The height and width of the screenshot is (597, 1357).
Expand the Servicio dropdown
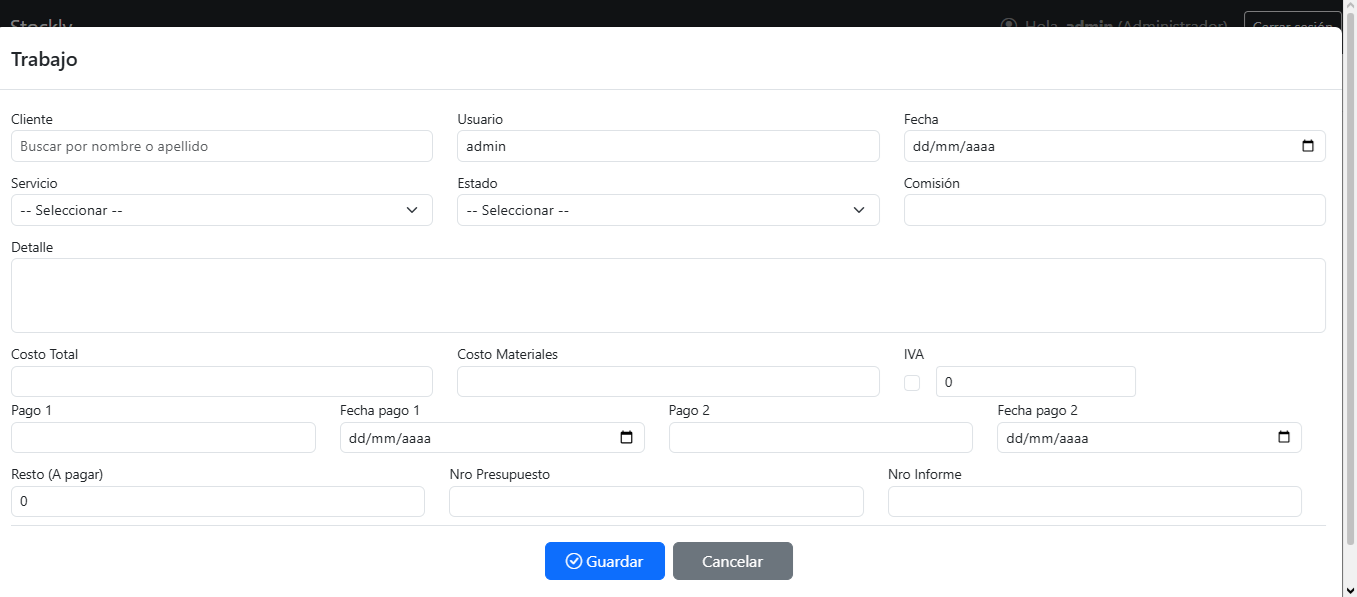(x=222, y=210)
